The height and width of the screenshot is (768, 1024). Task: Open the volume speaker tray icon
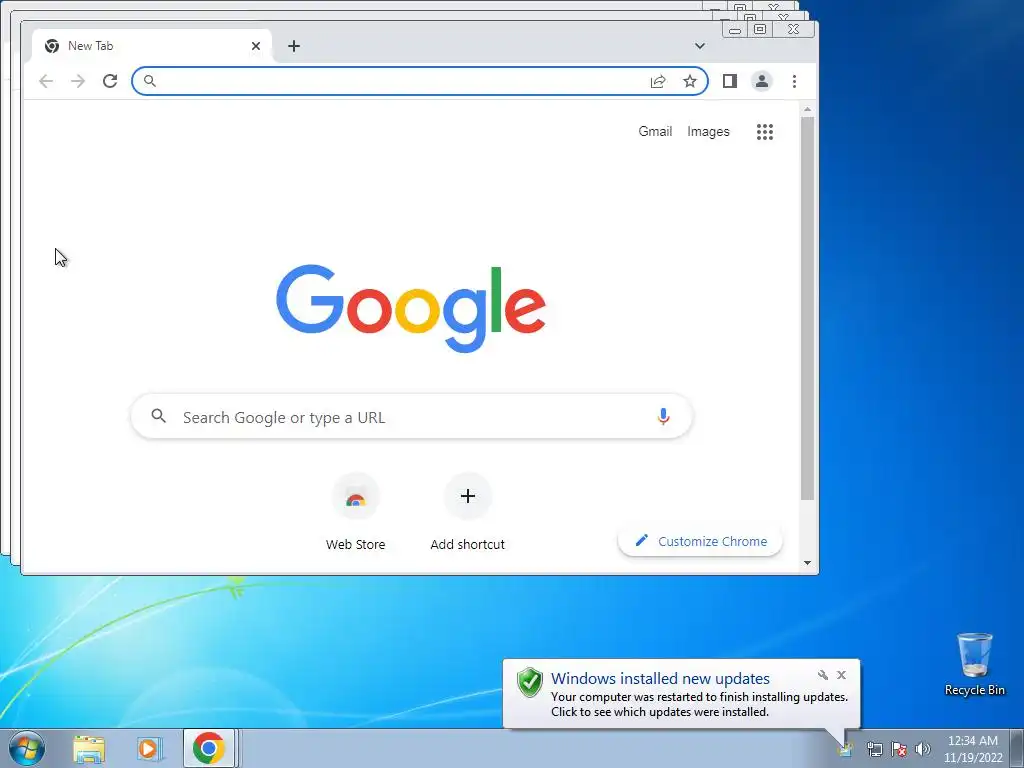923,749
